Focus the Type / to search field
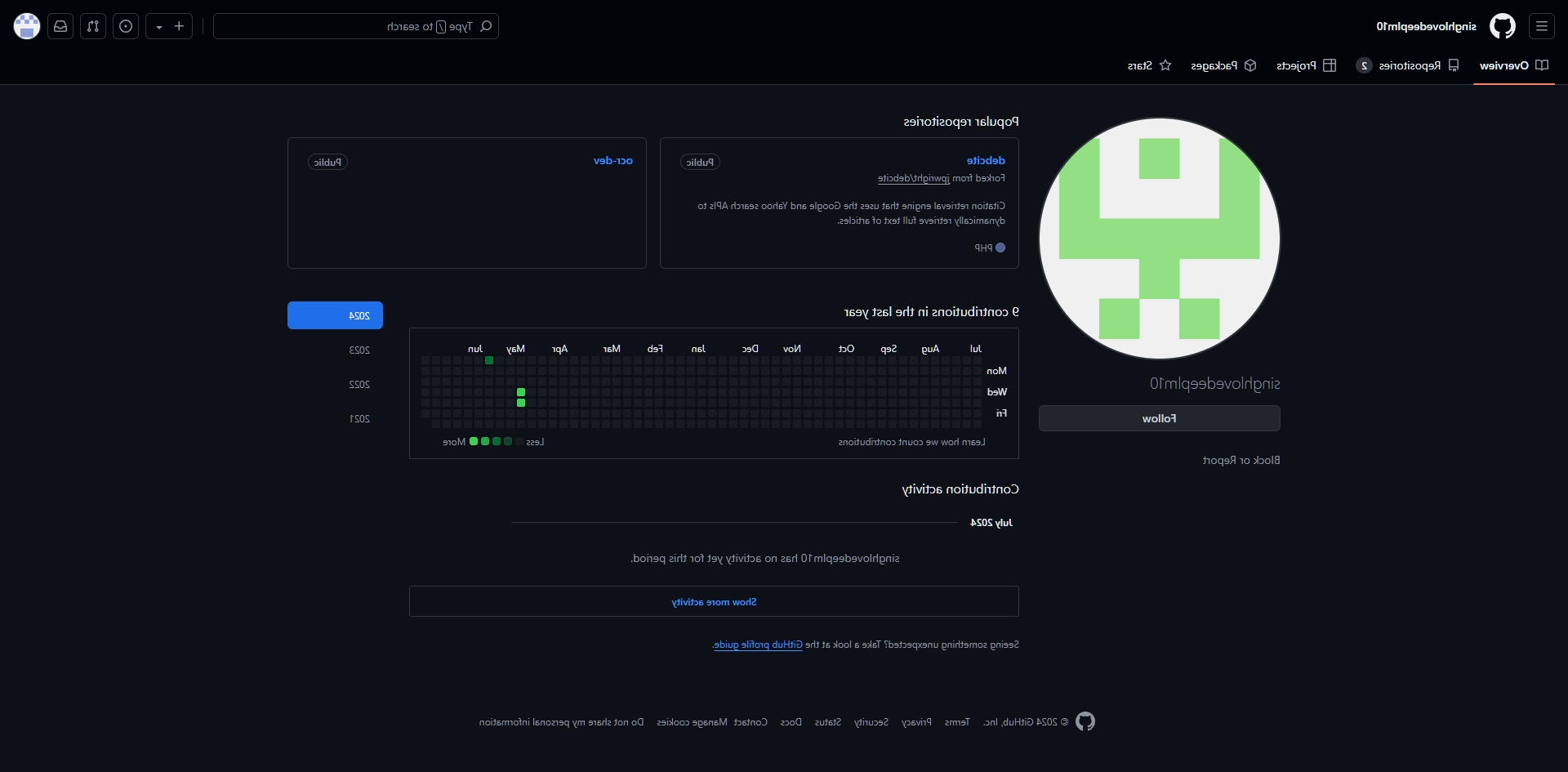Screen dimensions: 1568x772 (x=356, y=26)
